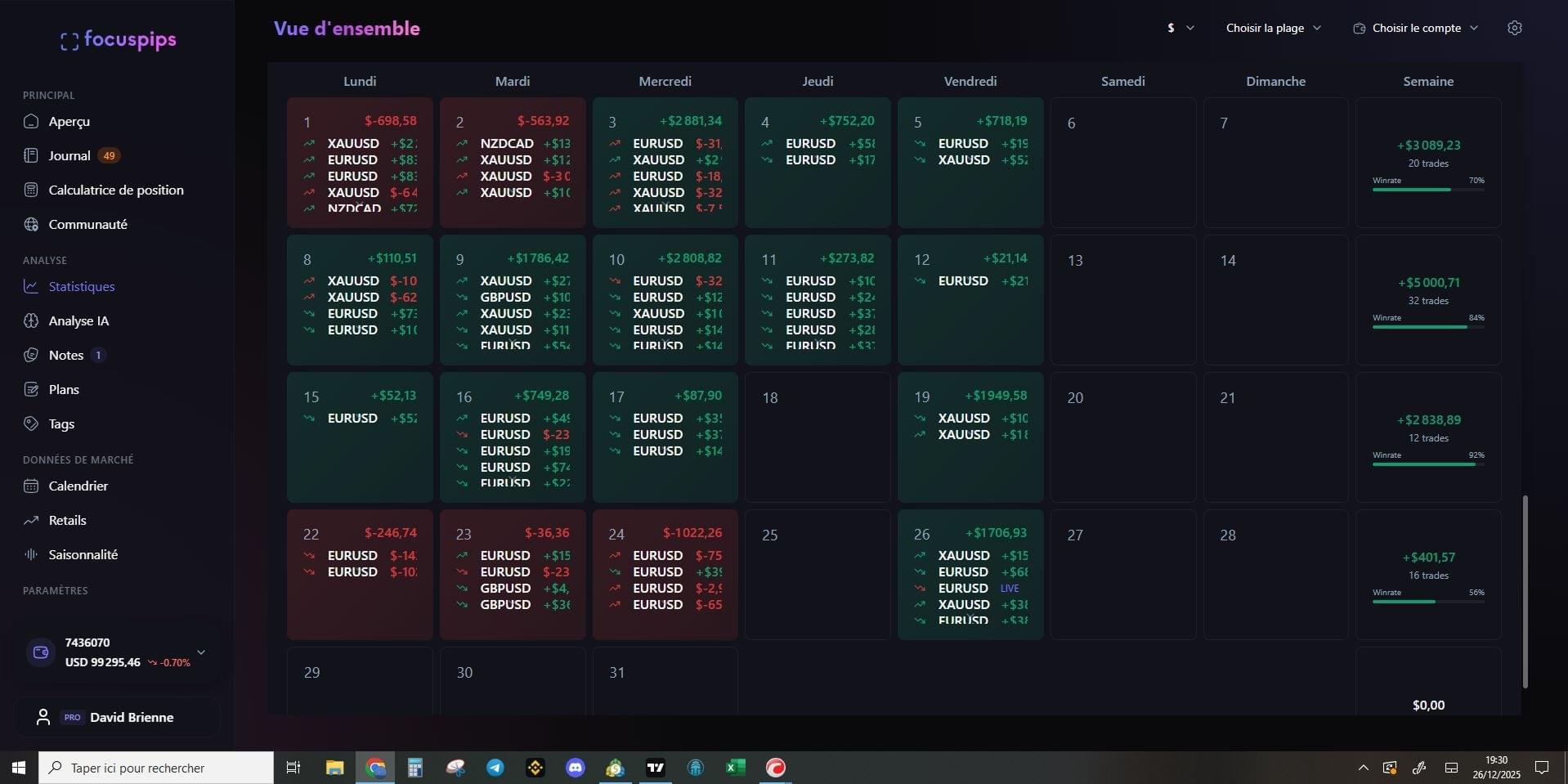Open David Brienne profile button
Screen dimensions: 1568x784
click(x=117, y=717)
